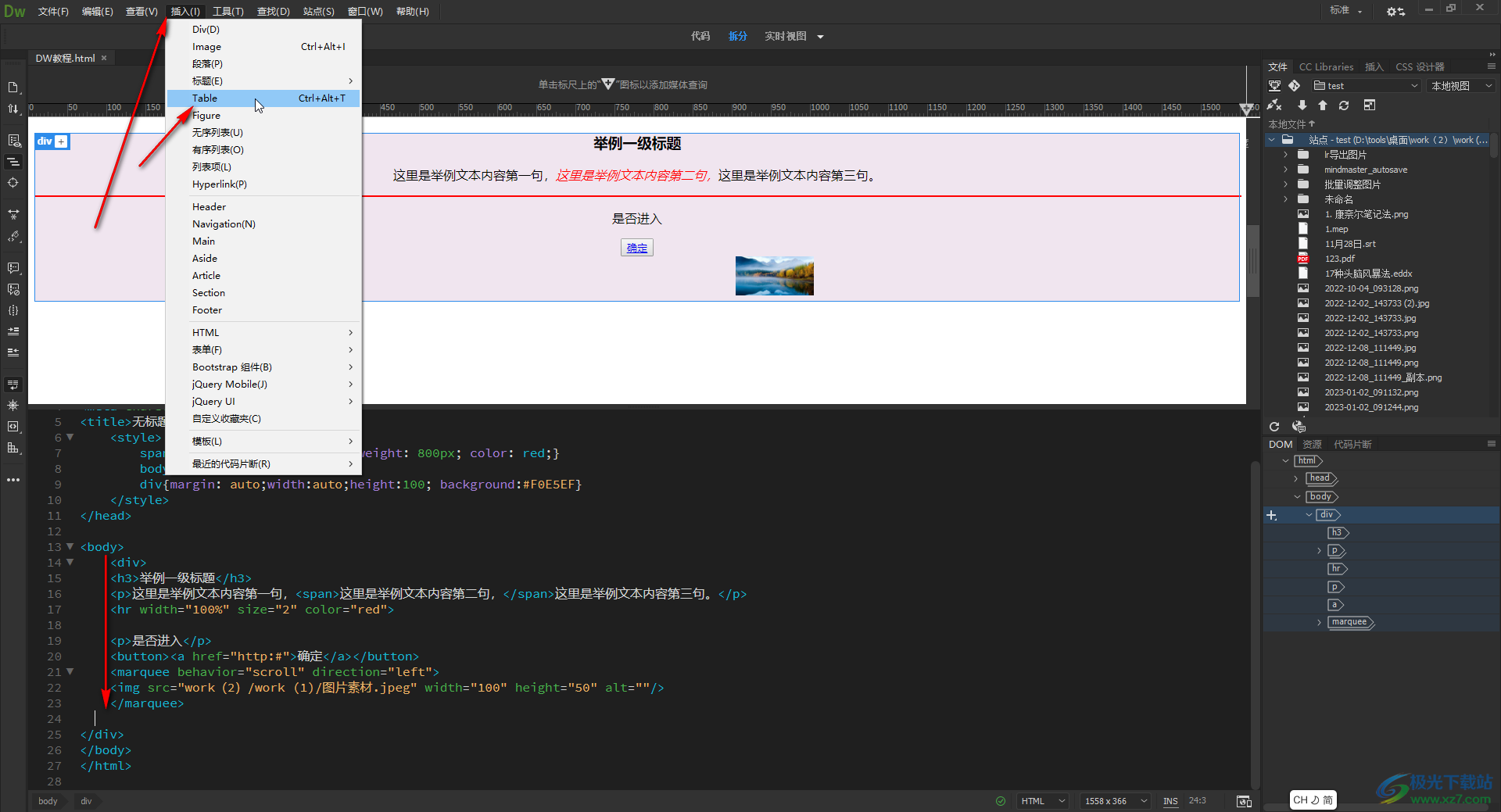The image size is (1501, 812).
Task: Click the Indent Code icon
Action: point(13,331)
